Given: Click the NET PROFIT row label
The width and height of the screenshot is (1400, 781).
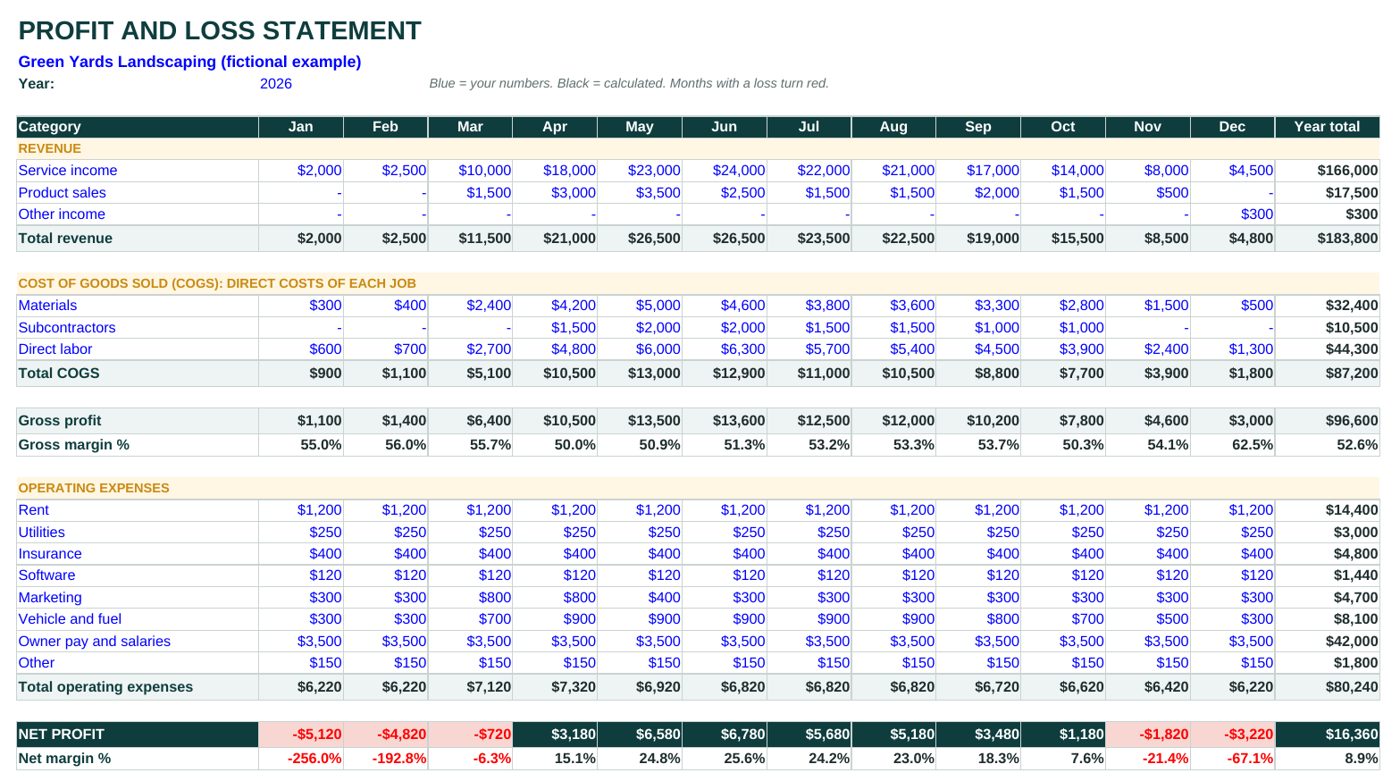Looking at the screenshot, I should (x=61, y=735).
